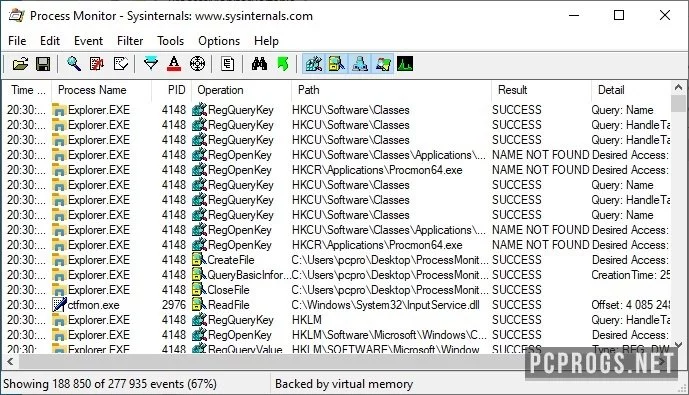This screenshot has height=395, width=689.
Task: Toggle event capture with the magnifier icon
Action: click(x=73, y=64)
